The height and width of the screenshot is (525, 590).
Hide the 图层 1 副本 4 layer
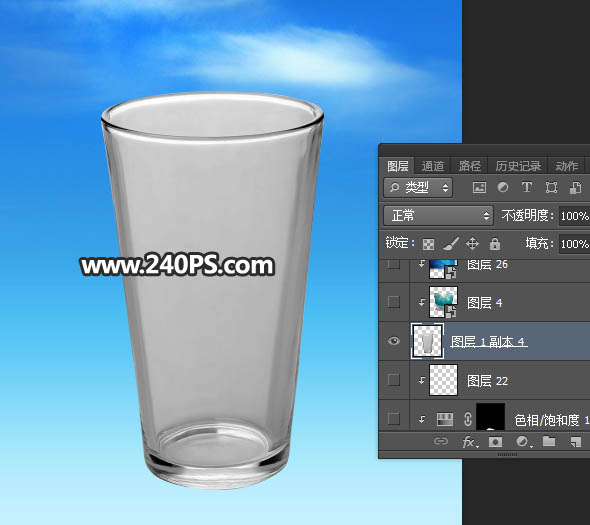[394, 341]
